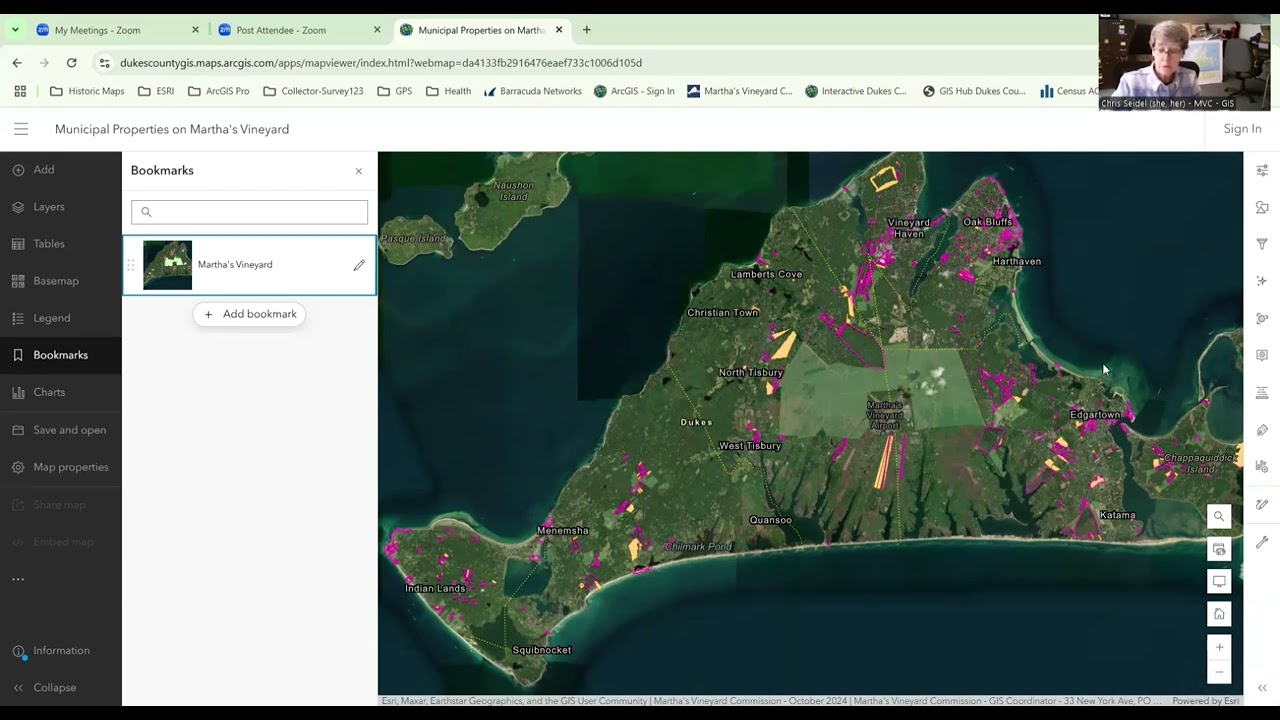Image resolution: width=1280 pixels, height=720 pixels.
Task: Click the Add bookmark button
Action: point(250,314)
